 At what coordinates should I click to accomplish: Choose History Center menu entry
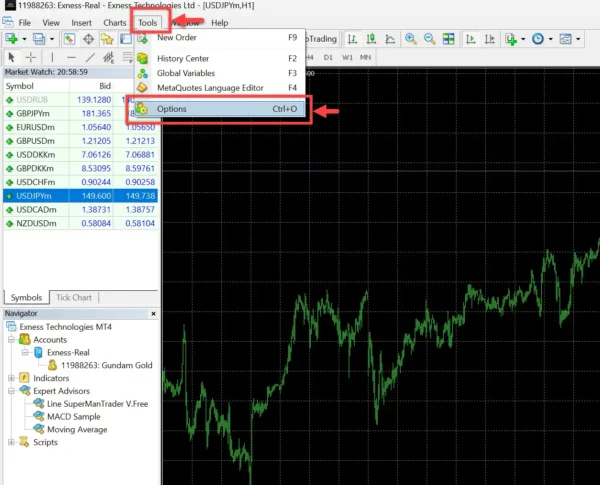[220, 59]
